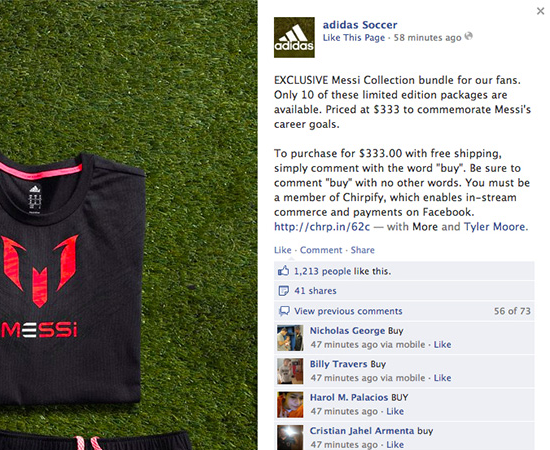Viewport: 550px width, 450px height.
Task: Open the chrp.in/62c link
Action: click(x=322, y=227)
